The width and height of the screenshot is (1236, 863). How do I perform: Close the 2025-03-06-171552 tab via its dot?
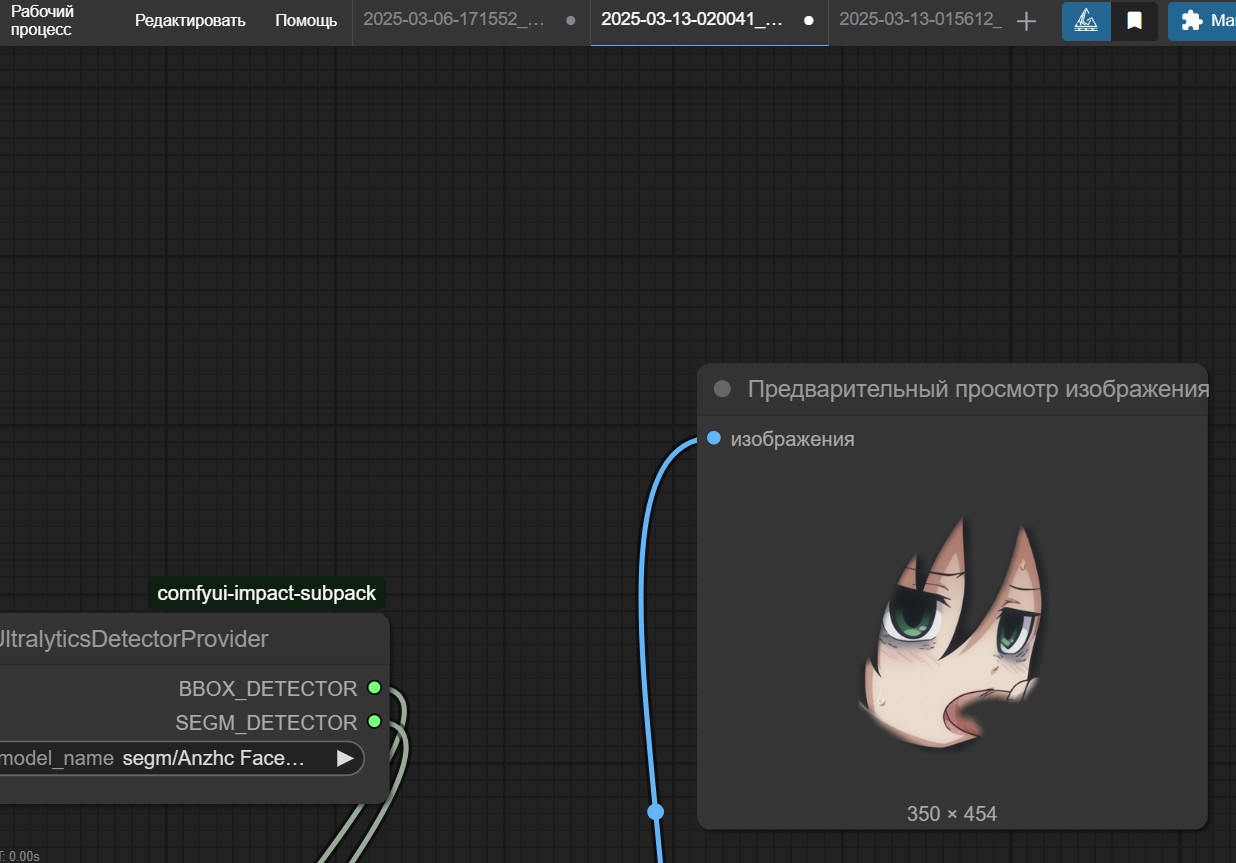(570, 20)
